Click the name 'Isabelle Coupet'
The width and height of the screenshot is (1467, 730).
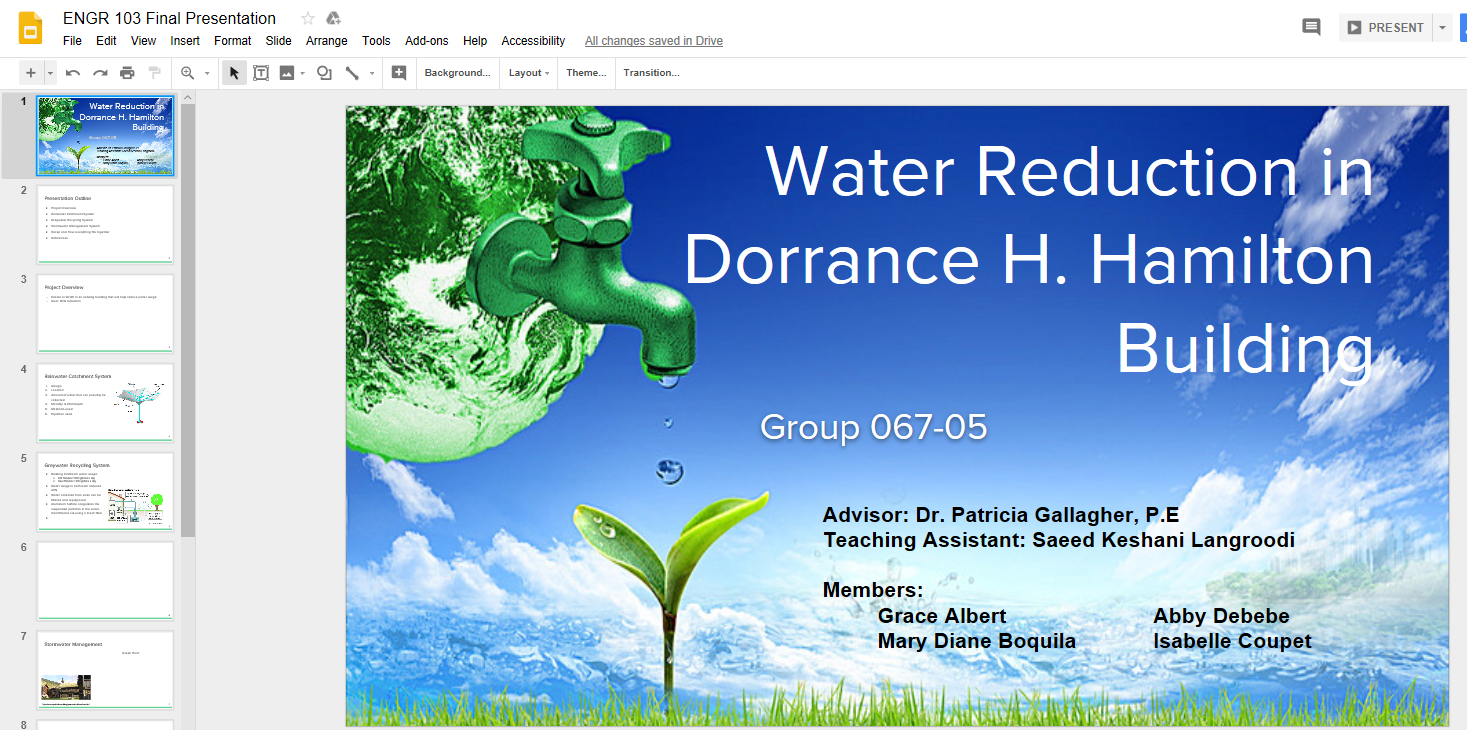(x=1232, y=641)
